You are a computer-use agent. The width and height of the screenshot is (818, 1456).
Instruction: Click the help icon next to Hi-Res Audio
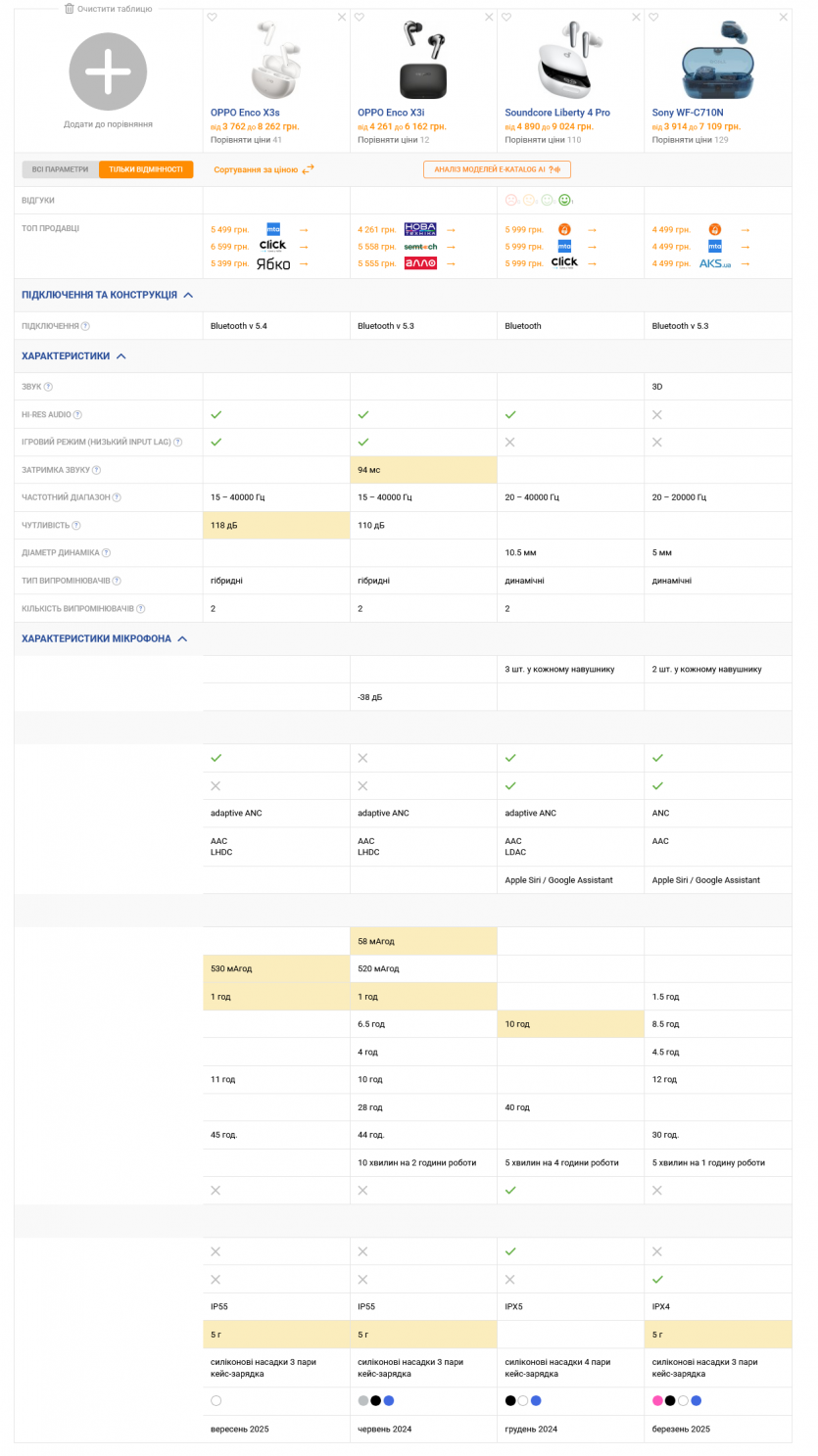pos(77,415)
